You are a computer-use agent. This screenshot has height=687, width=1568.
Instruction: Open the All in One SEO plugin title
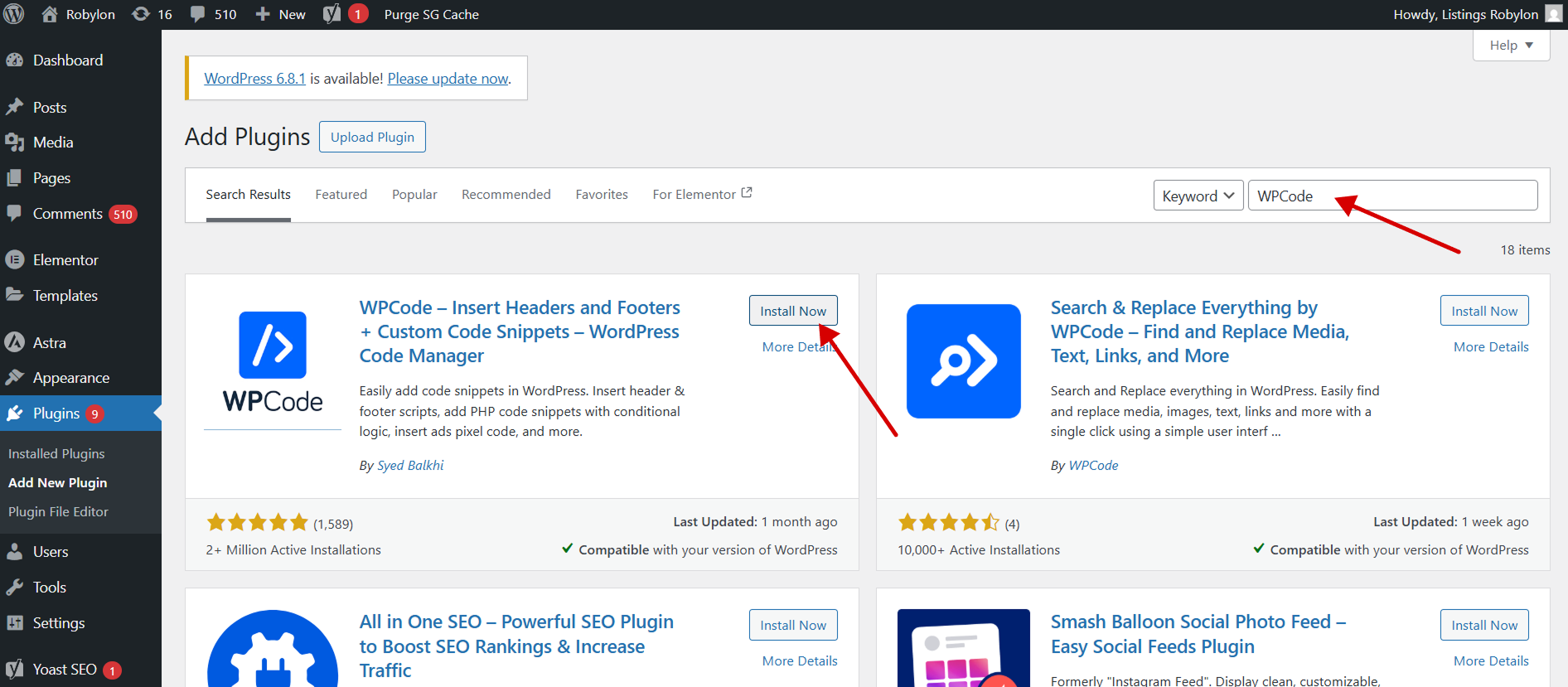(516, 646)
